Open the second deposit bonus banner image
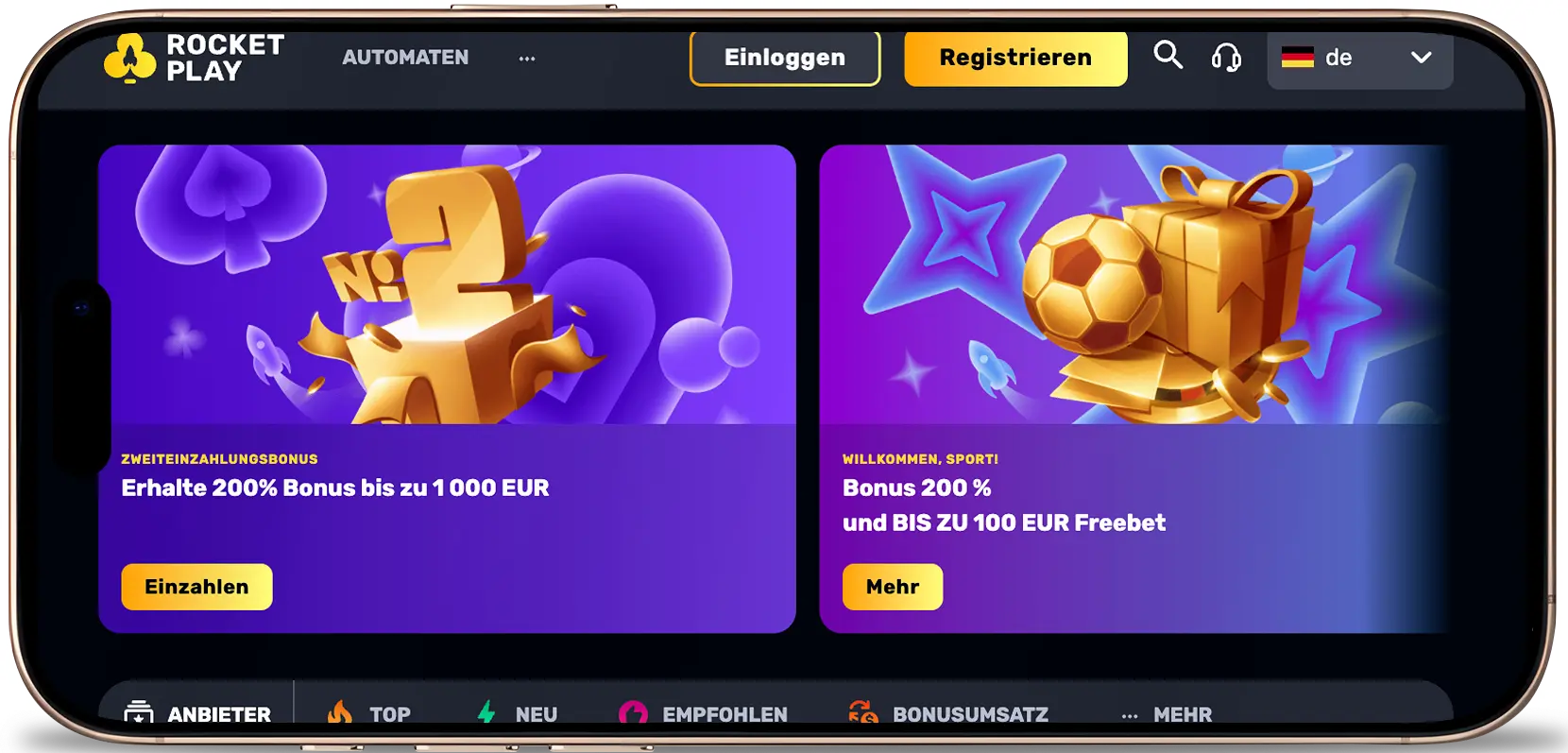The image size is (1568, 753). tap(447, 284)
